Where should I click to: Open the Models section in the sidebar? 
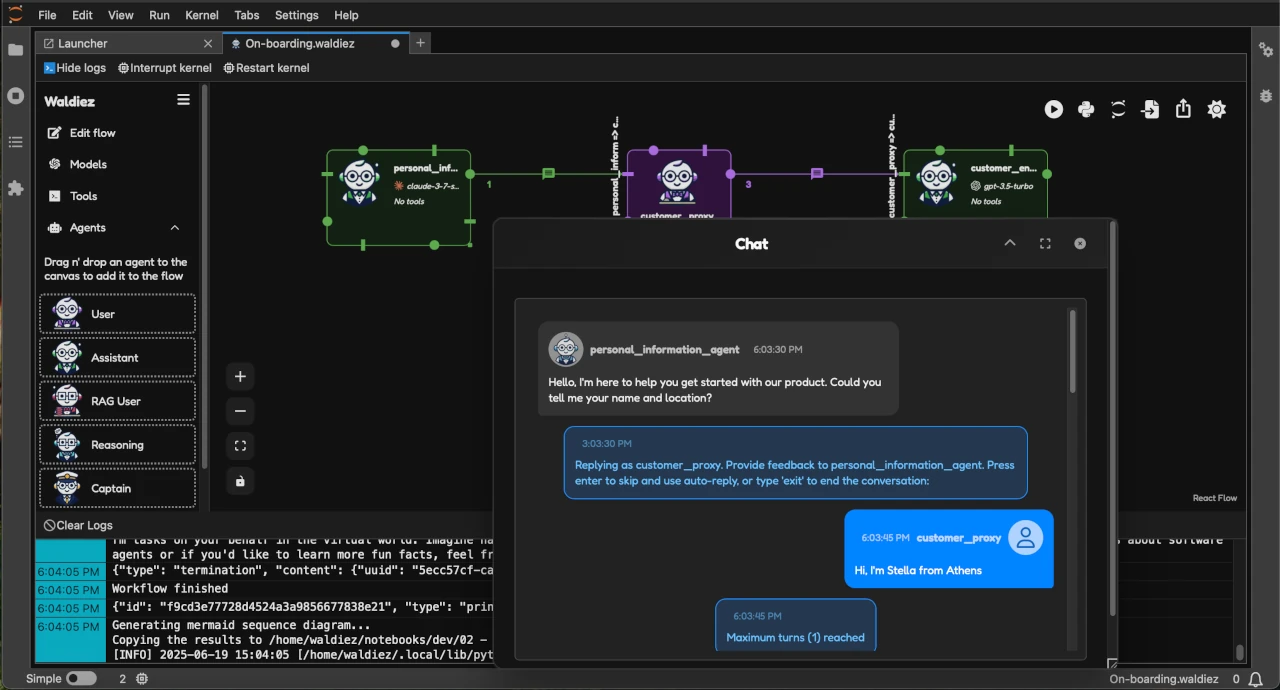tap(89, 164)
